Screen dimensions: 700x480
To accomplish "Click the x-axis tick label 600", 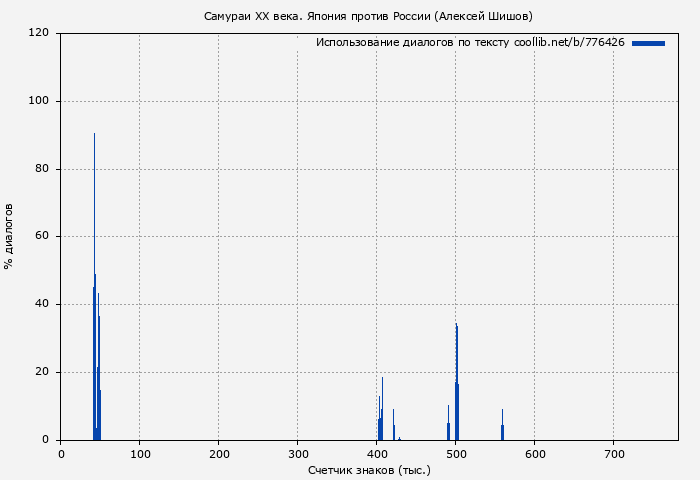I will pos(534,454).
